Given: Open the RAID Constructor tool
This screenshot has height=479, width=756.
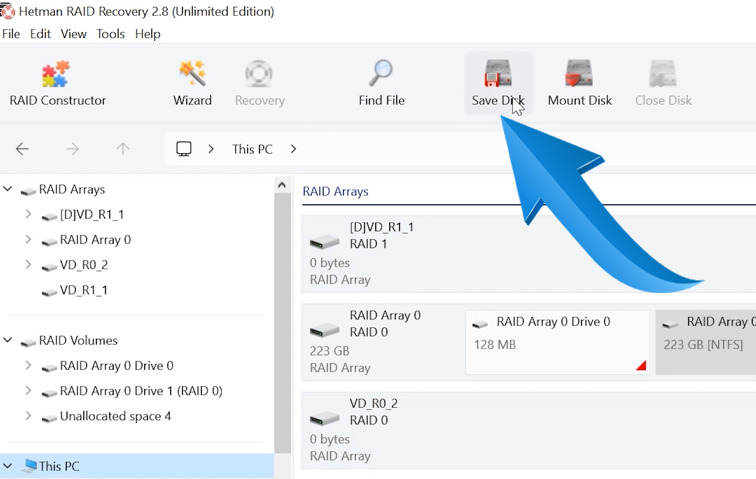Looking at the screenshot, I should (57, 83).
